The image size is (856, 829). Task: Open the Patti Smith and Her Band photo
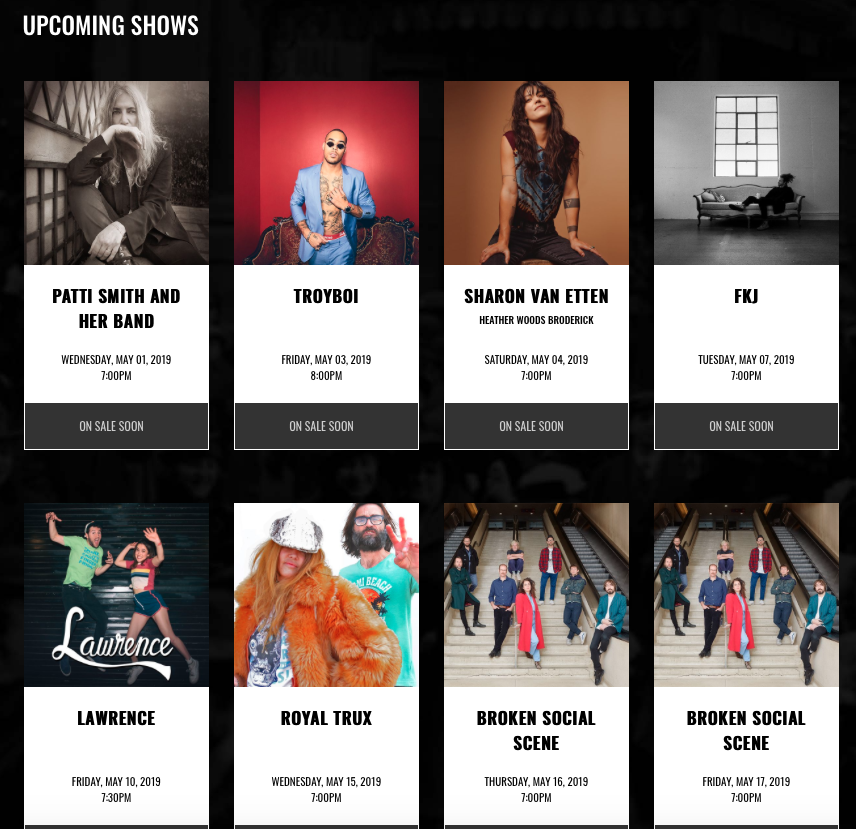(x=116, y=173)
